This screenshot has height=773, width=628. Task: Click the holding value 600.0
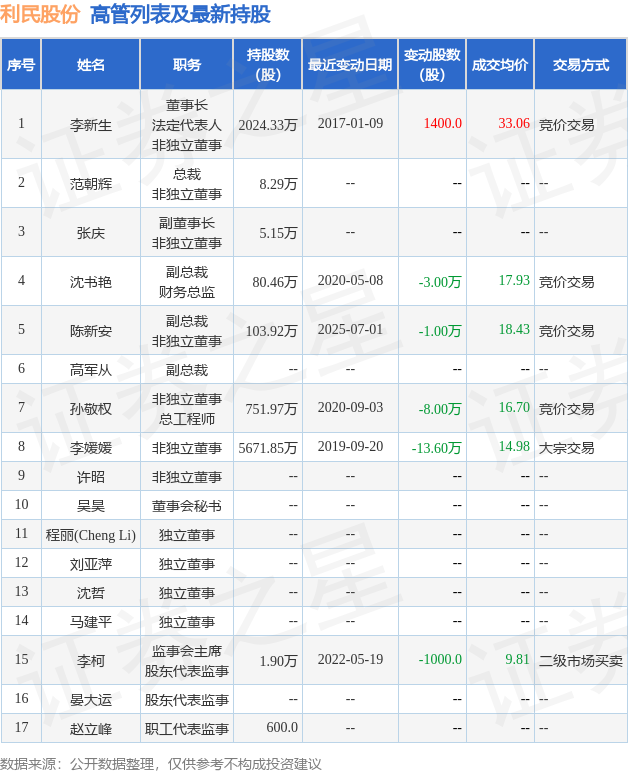pos(282,727)
